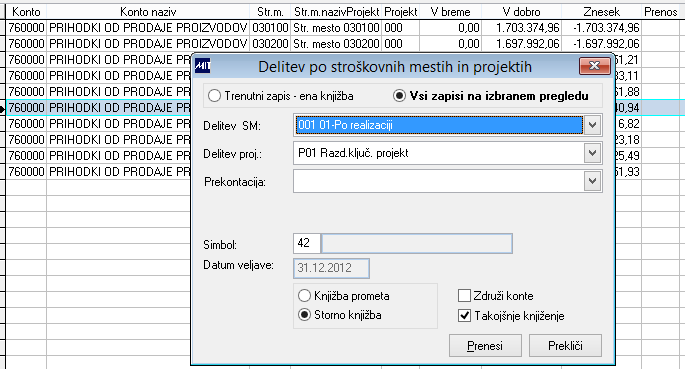Click the Znesek value -1.703.374,96
Viewport: 685px width, 369px height.
point(601,28)
